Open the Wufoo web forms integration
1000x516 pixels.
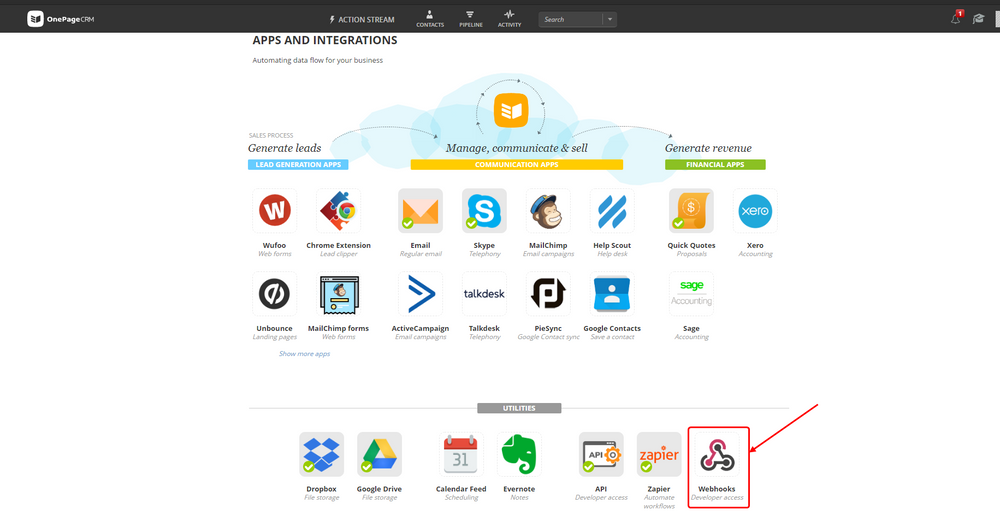click(274, 210)
